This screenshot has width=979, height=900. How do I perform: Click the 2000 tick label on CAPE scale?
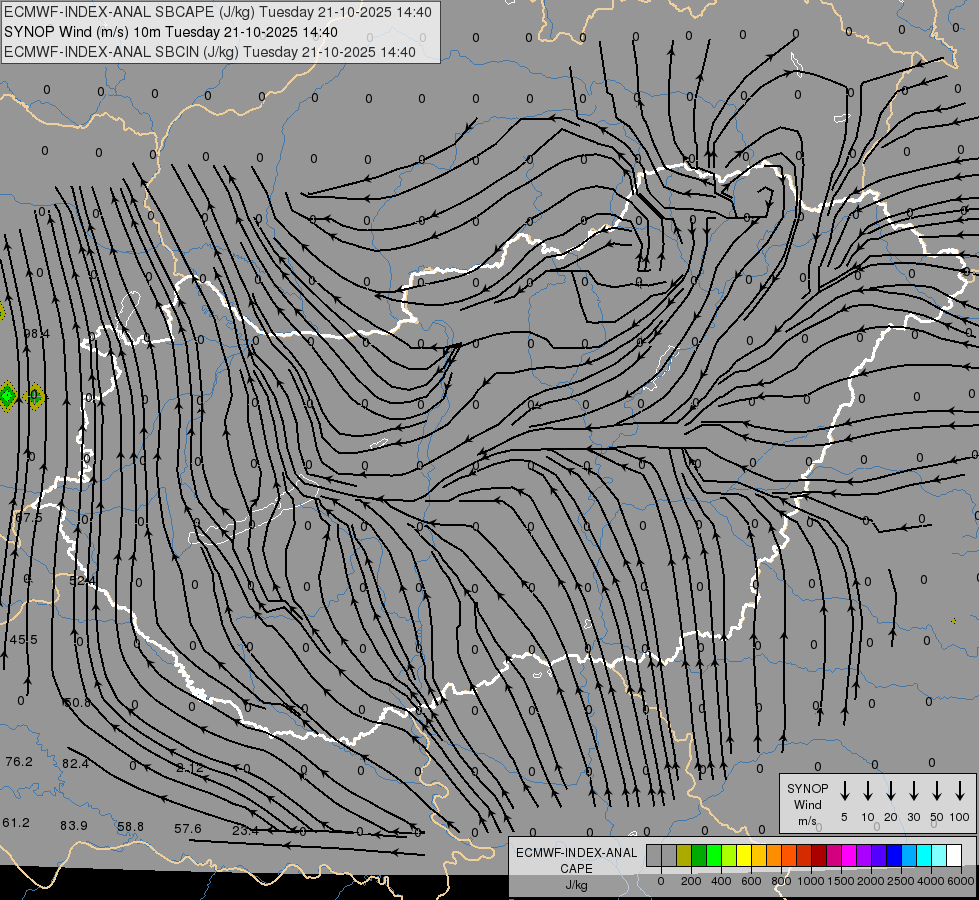click(871, 881)
